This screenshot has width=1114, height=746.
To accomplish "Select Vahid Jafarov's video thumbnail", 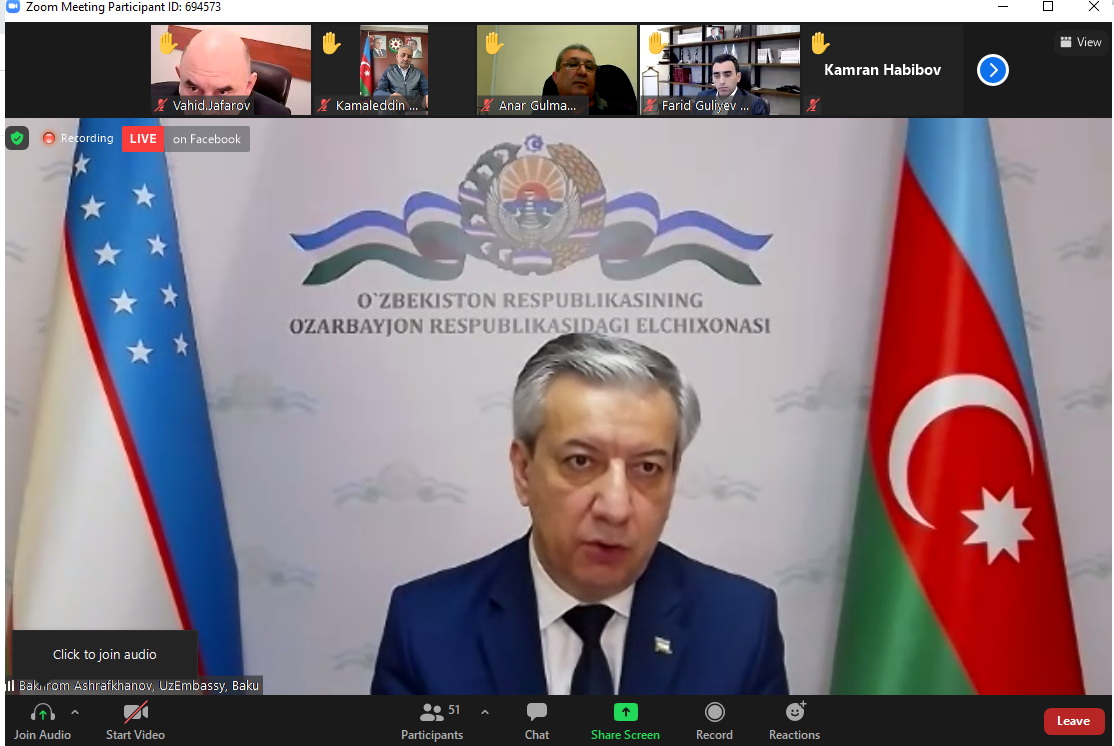I will pyautogui.click(x=231, y=70).
